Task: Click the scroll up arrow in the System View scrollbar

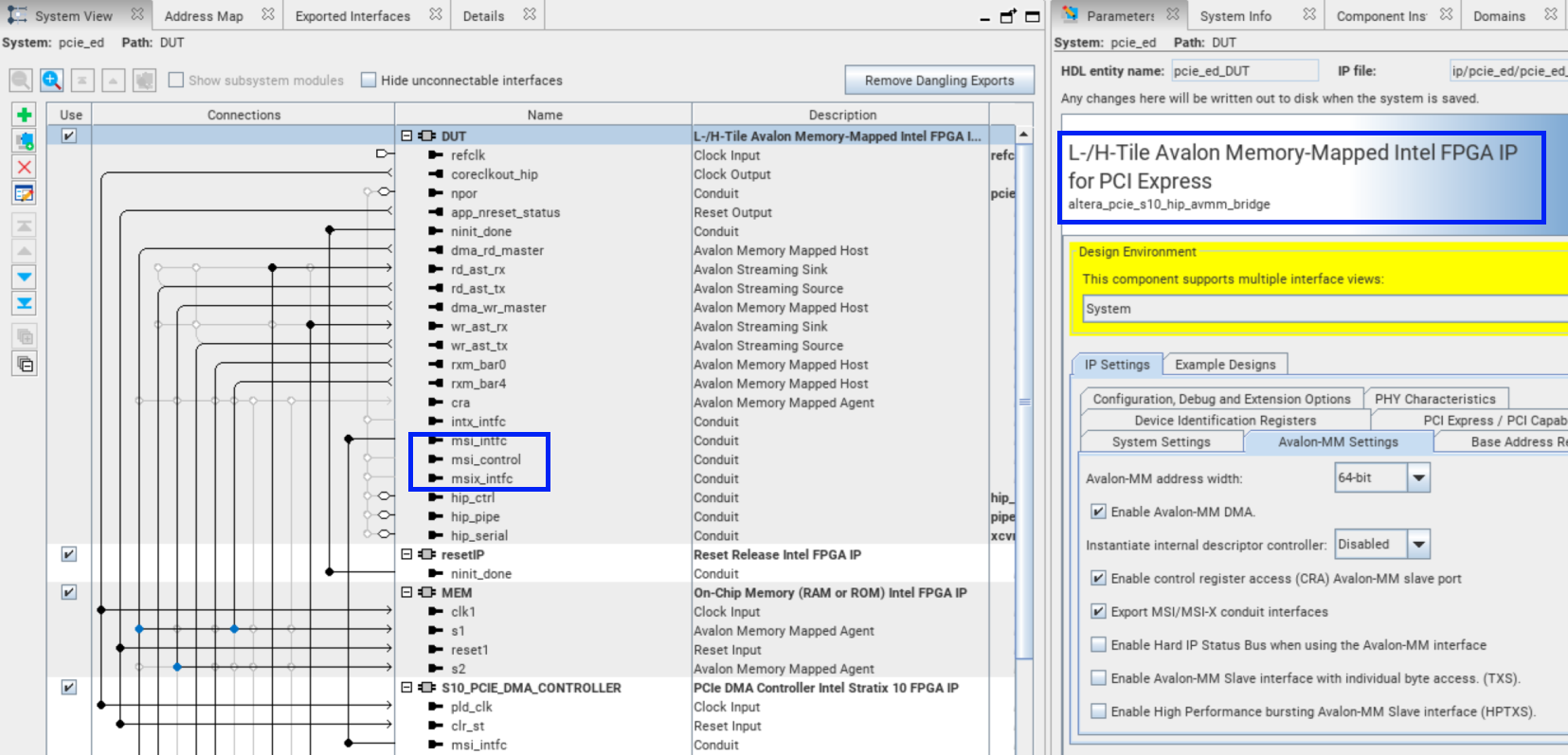Action: point(1024,135)
